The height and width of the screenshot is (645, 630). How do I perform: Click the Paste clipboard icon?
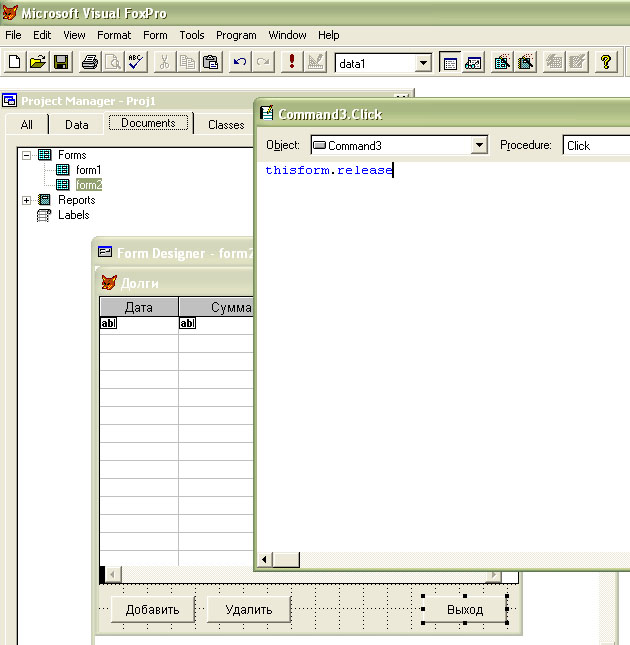click(x=210, y=62)
